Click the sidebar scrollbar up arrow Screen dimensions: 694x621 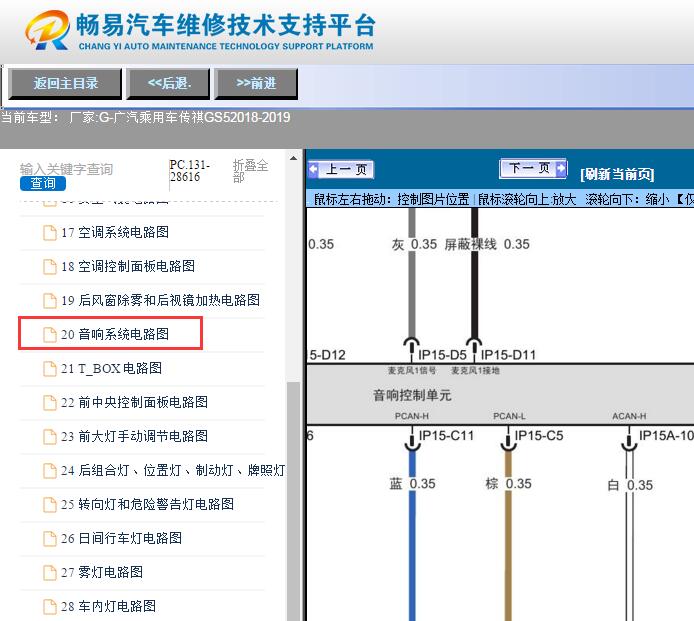tap(293, 158)
